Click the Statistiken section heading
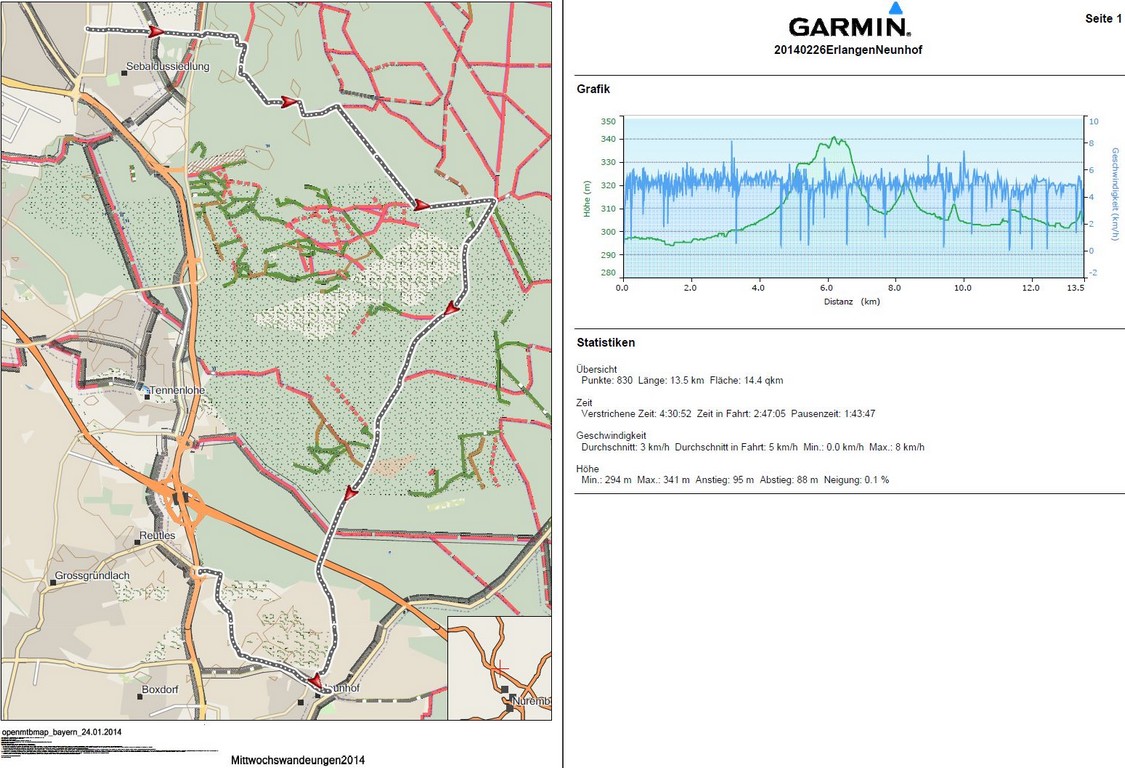Image resolution: width=1125 pixels, height=768 pixels. tap(605, 343)
